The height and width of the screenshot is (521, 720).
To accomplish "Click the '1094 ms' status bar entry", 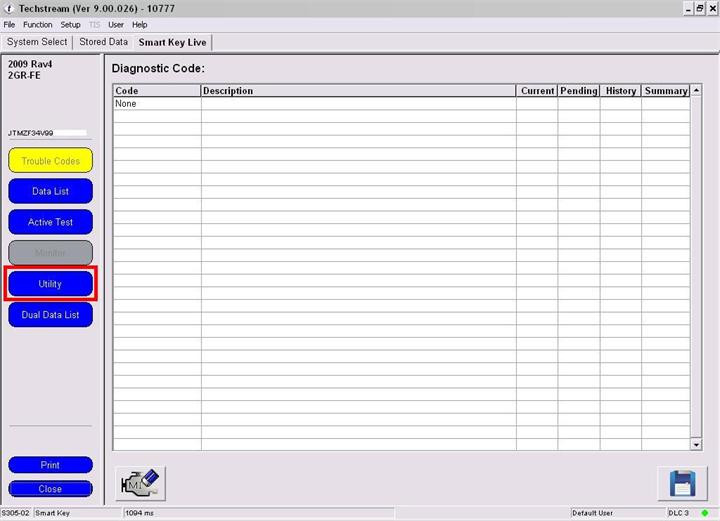I will pyautogui.click(x=139, y=513).
